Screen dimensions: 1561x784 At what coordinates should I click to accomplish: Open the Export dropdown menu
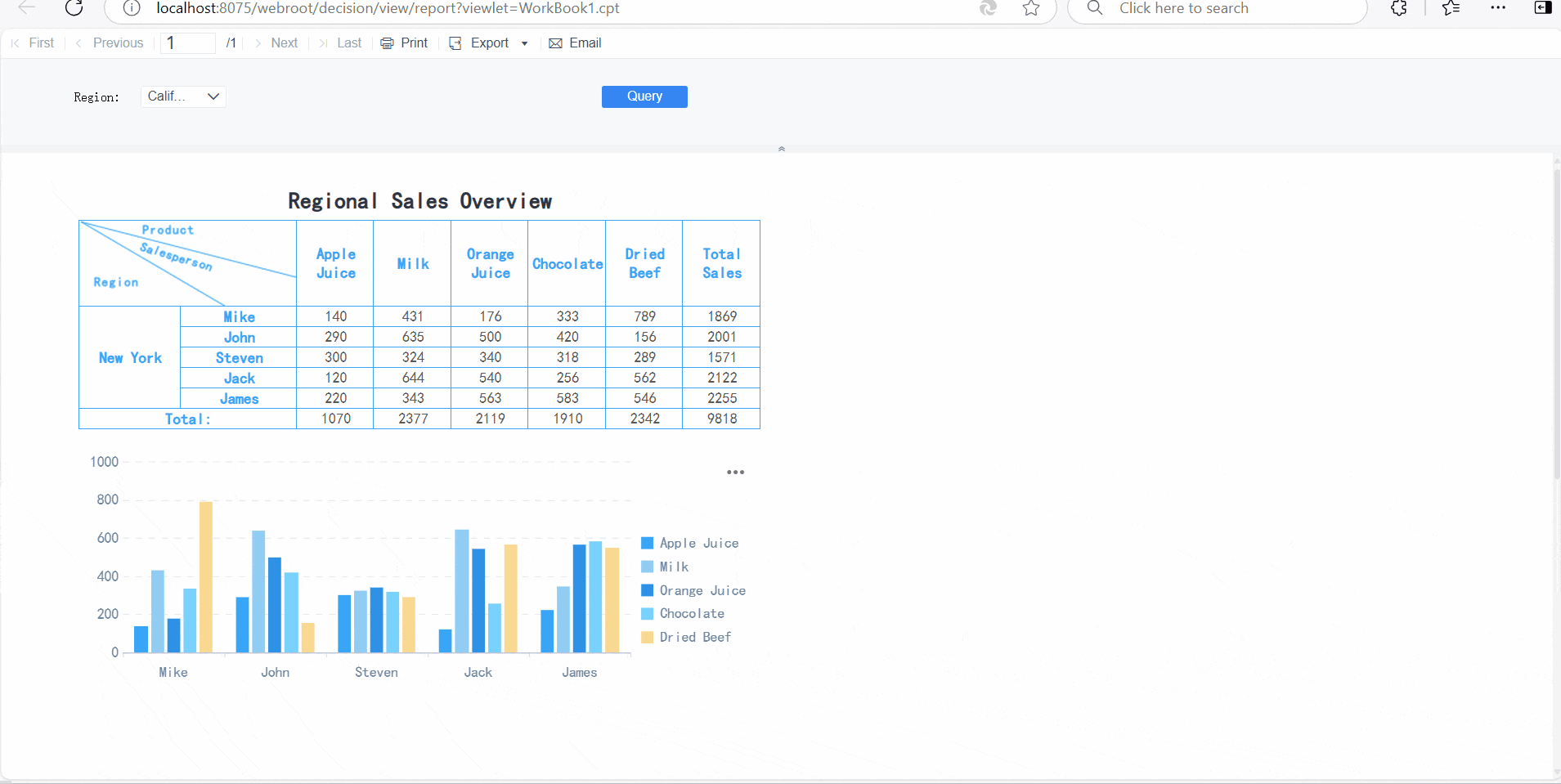489,43
